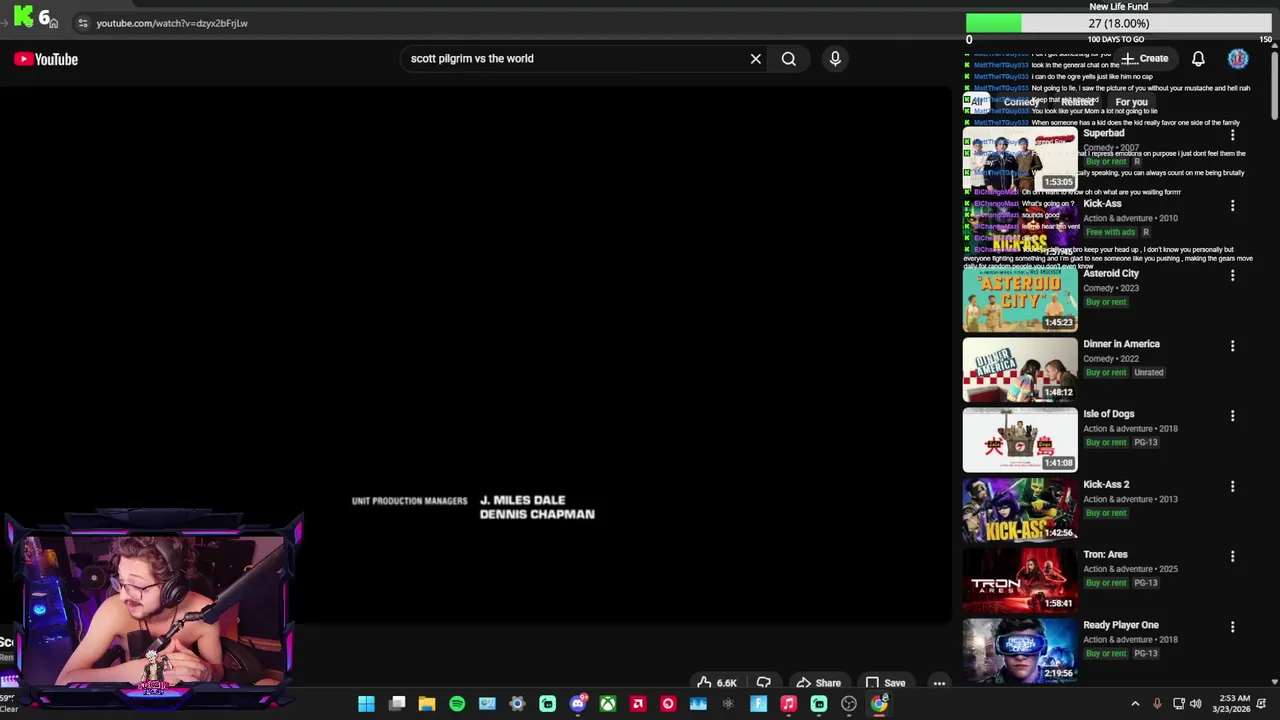Open Kick-Ass (2010) three-dot menu
Screen dimensions: 1280x720
point(1232,205)
